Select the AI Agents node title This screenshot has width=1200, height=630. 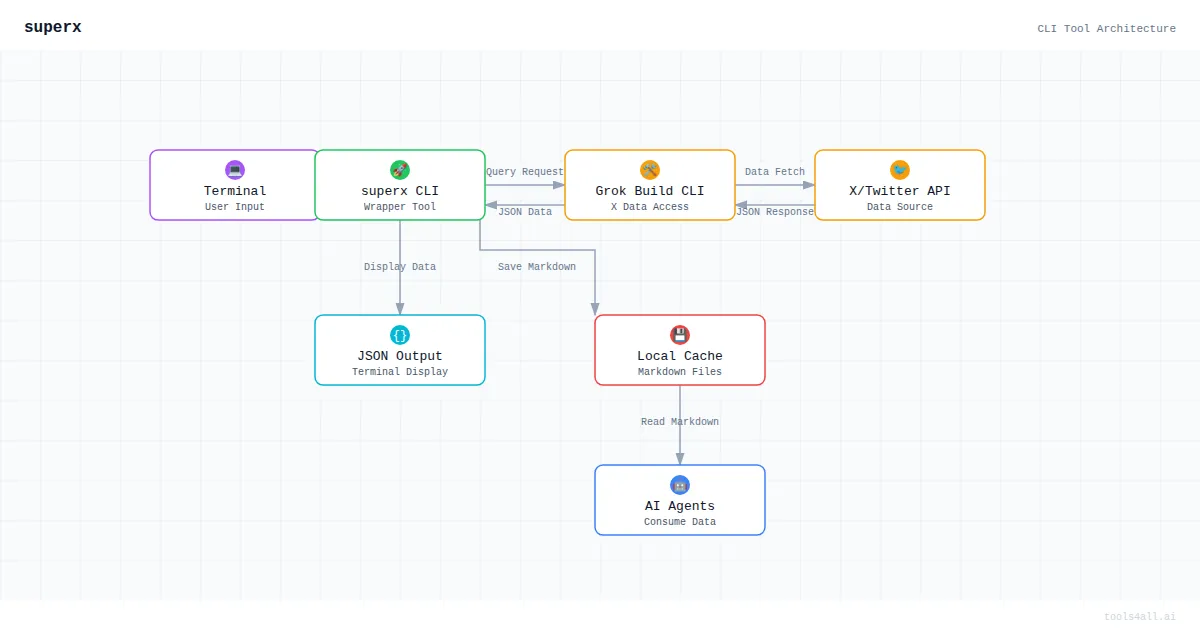tap(680, 506)
